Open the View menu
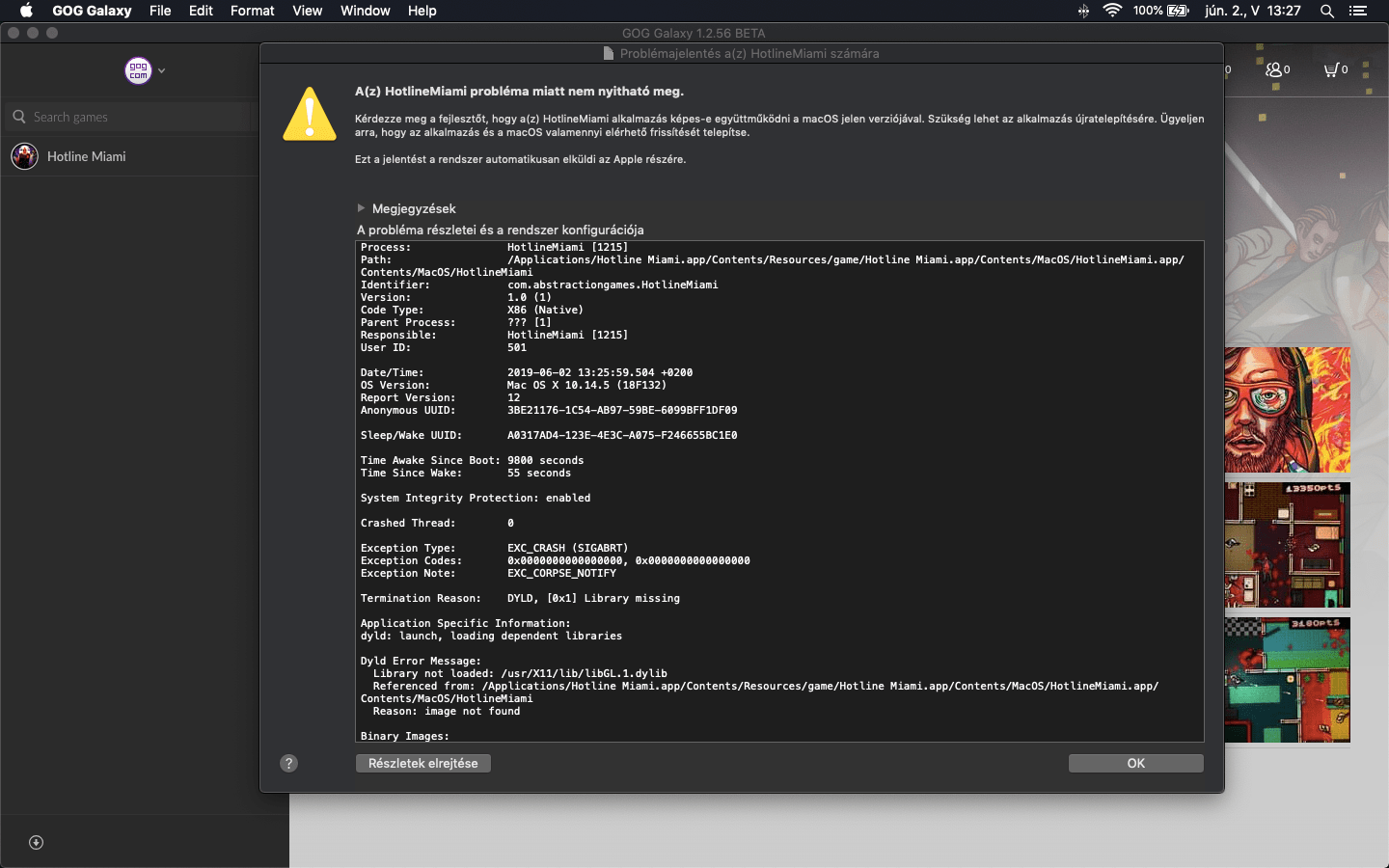The image size is (1389, 868). [308, 11]
